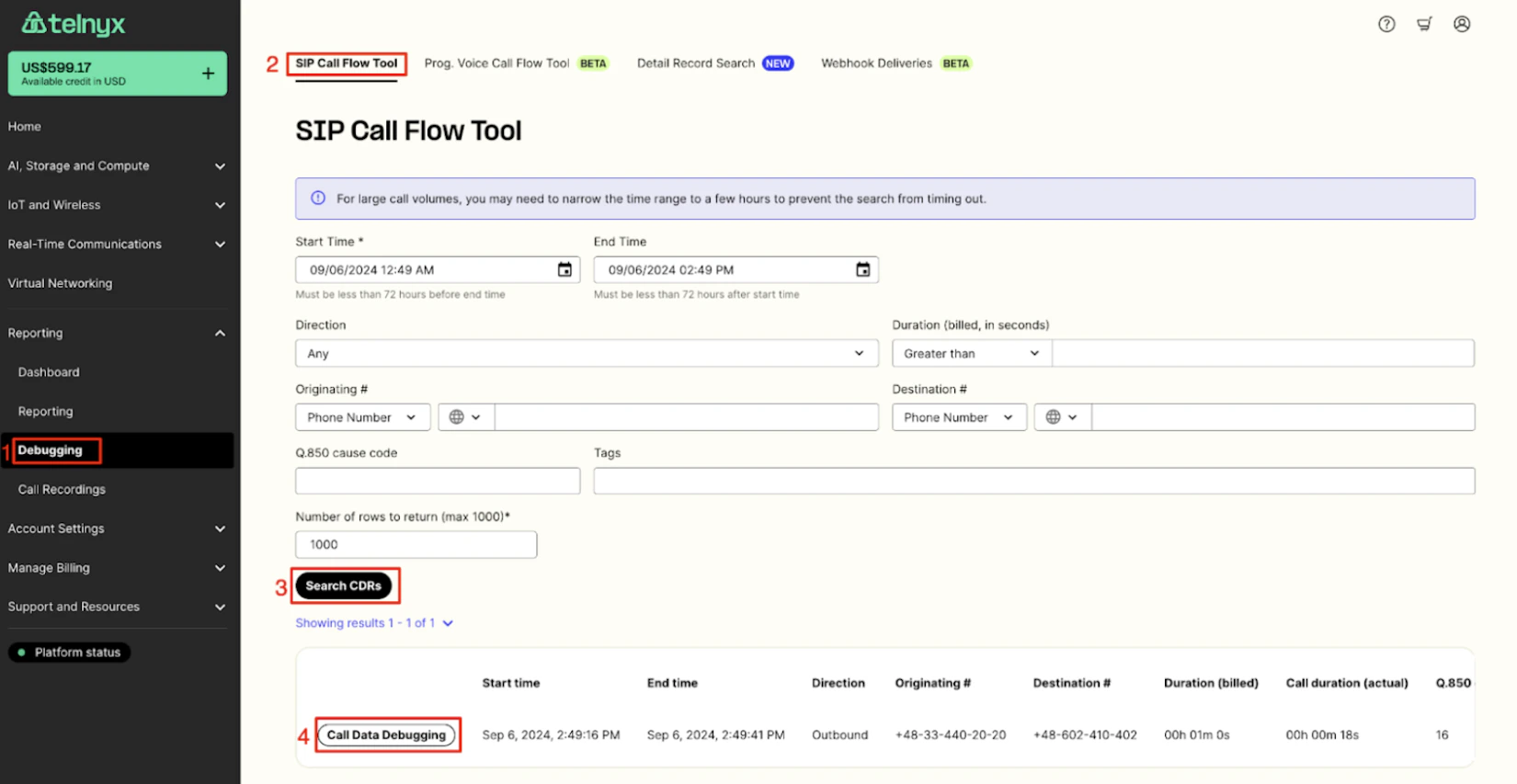This screenshot has height=784, width=1517.
Task: Open the user account profile icon
Action: [1462, 25]
